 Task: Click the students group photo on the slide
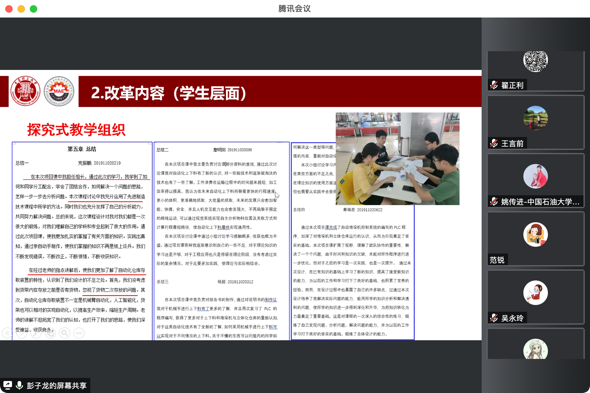pyautogui.click(x=397, y=158)
